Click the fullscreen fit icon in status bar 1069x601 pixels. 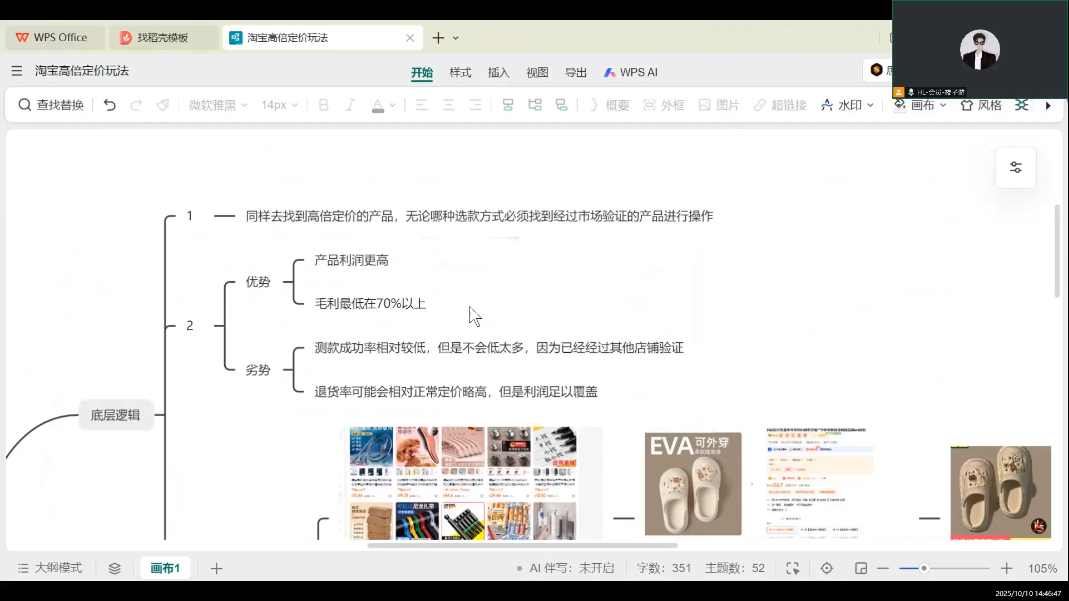792,568
